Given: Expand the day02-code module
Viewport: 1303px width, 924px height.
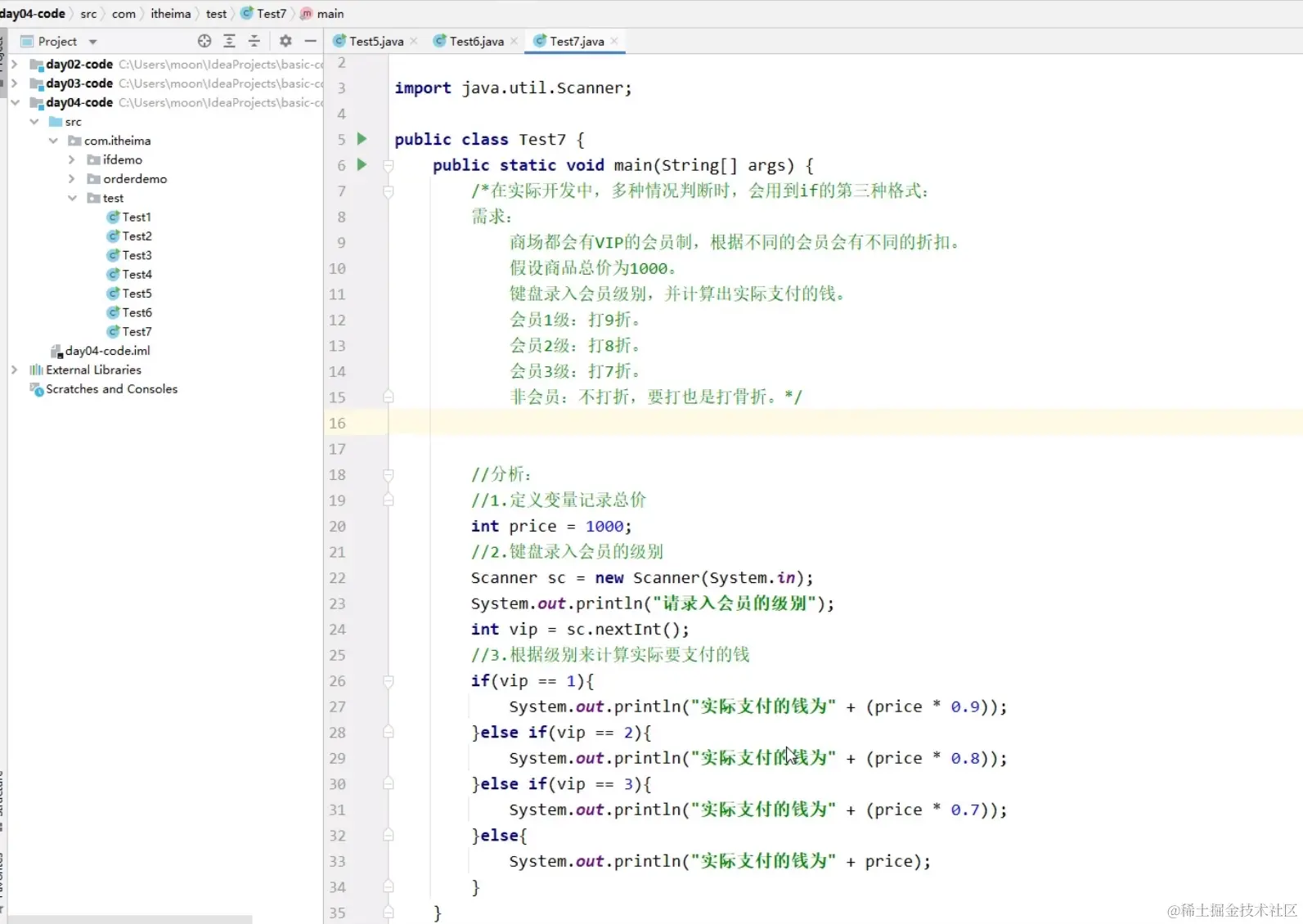Looking at the screenshot, I should 14,64.
